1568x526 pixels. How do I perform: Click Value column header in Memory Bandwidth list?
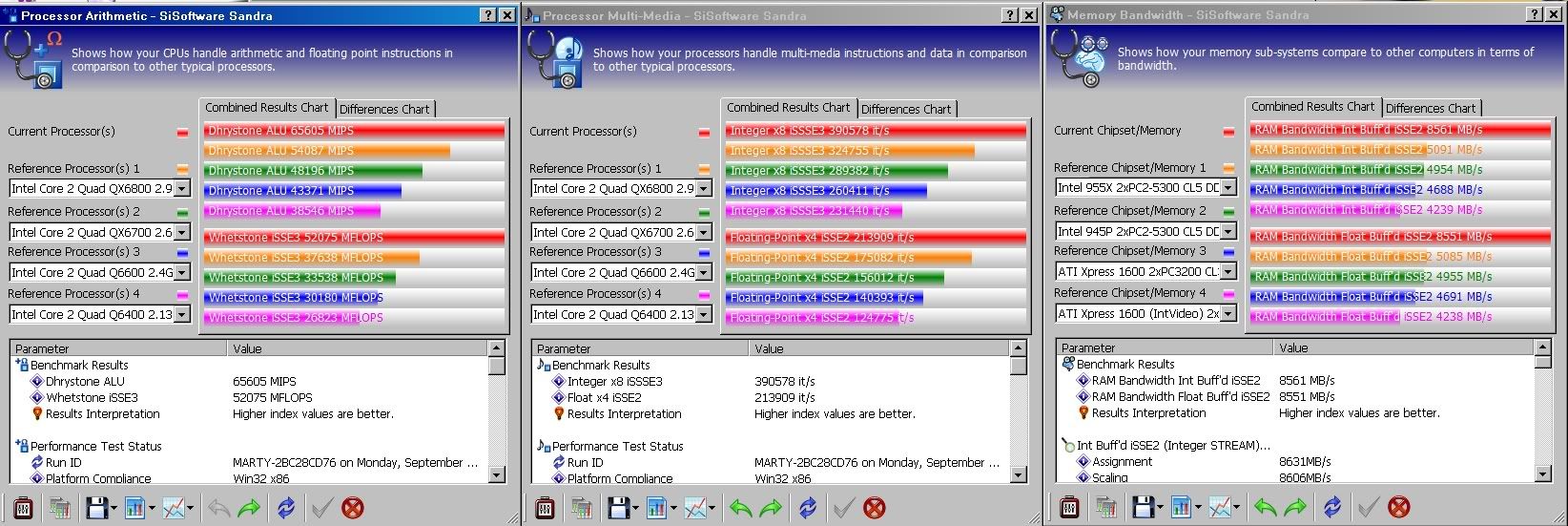tap(1404, 348)
